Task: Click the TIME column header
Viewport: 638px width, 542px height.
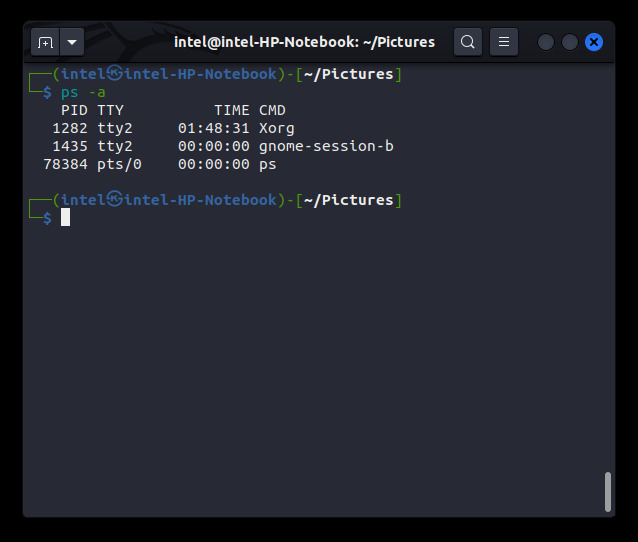Action: point(232,110)
